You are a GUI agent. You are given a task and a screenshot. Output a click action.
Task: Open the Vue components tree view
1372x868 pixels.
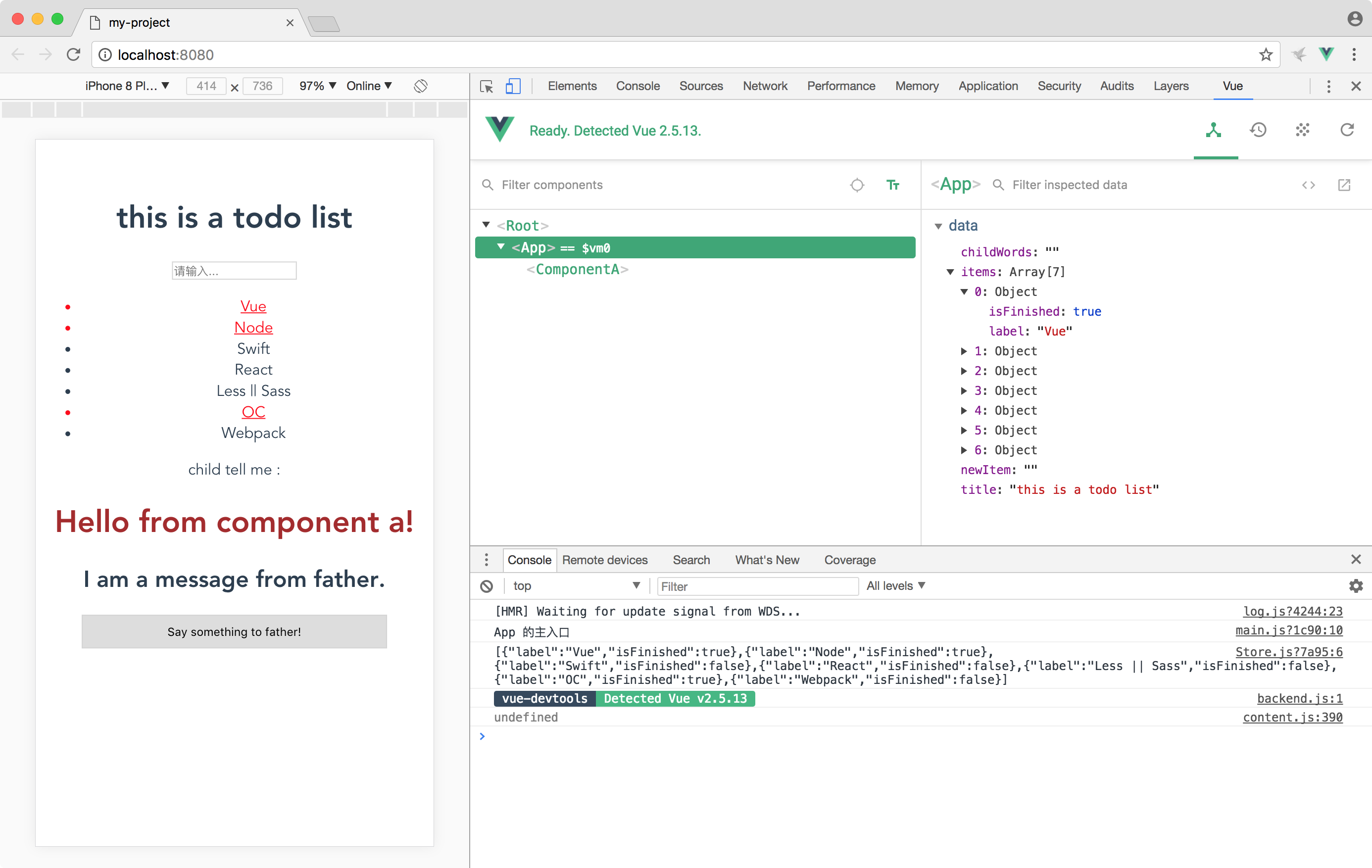[1213, 131]
